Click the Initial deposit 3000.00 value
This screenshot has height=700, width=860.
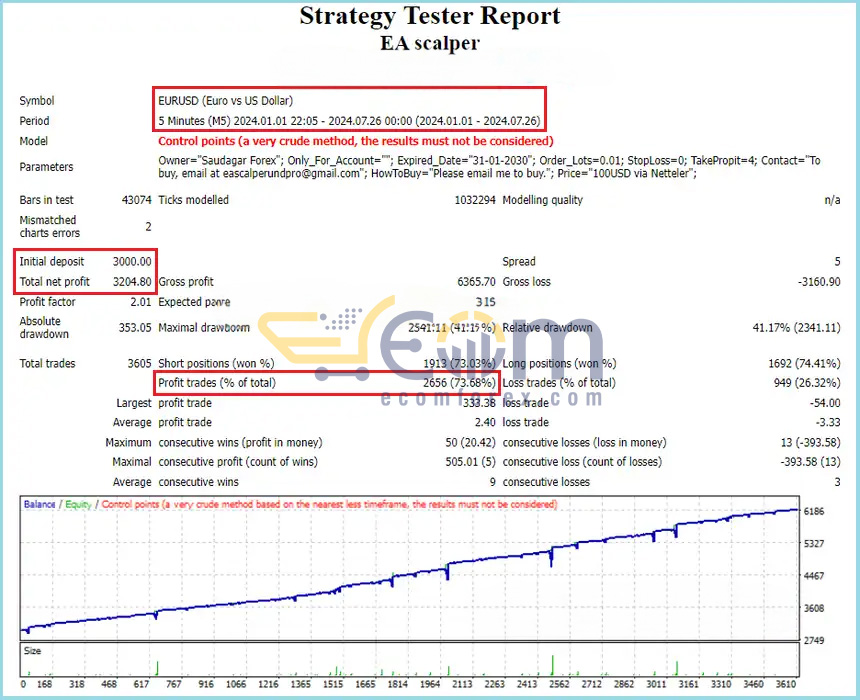click(x=132, y=262)
